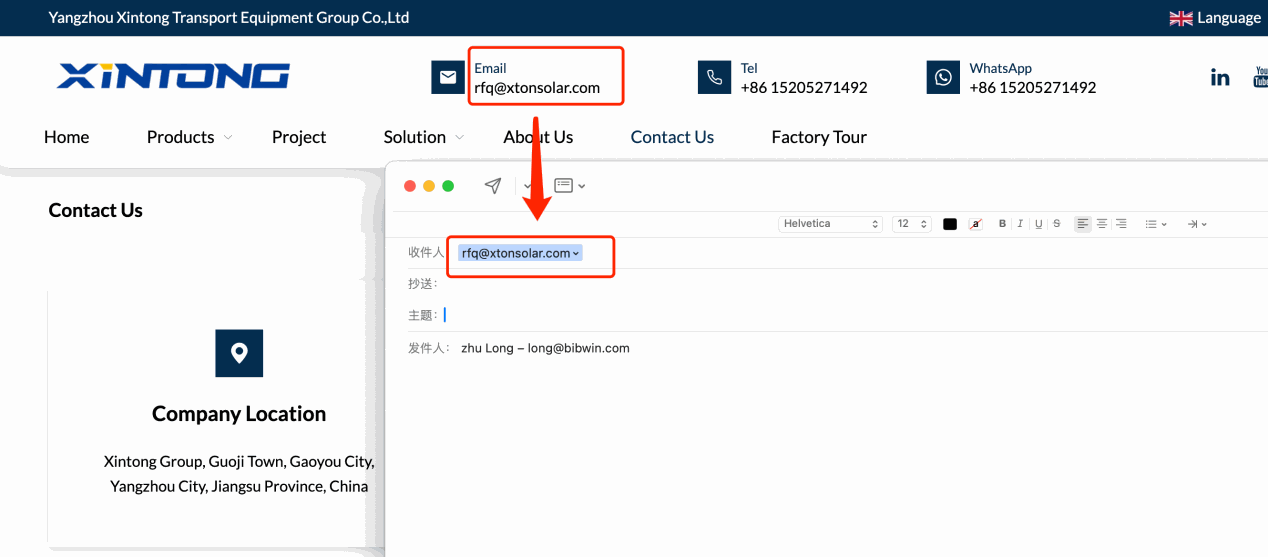
Task: Open the Solution menu
Action: [414, 137]
